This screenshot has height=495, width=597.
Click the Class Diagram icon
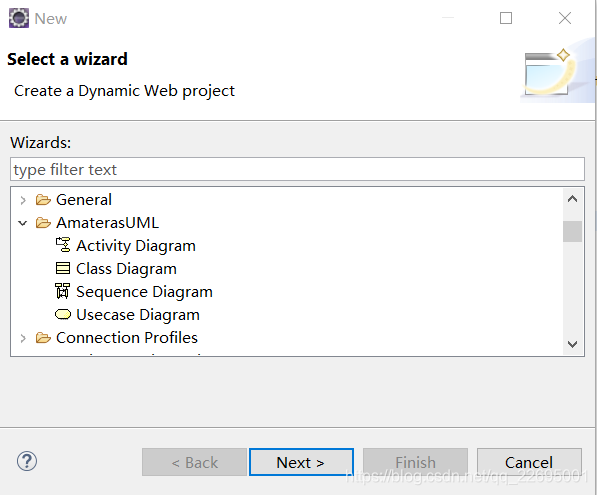(x=63, y=268)
